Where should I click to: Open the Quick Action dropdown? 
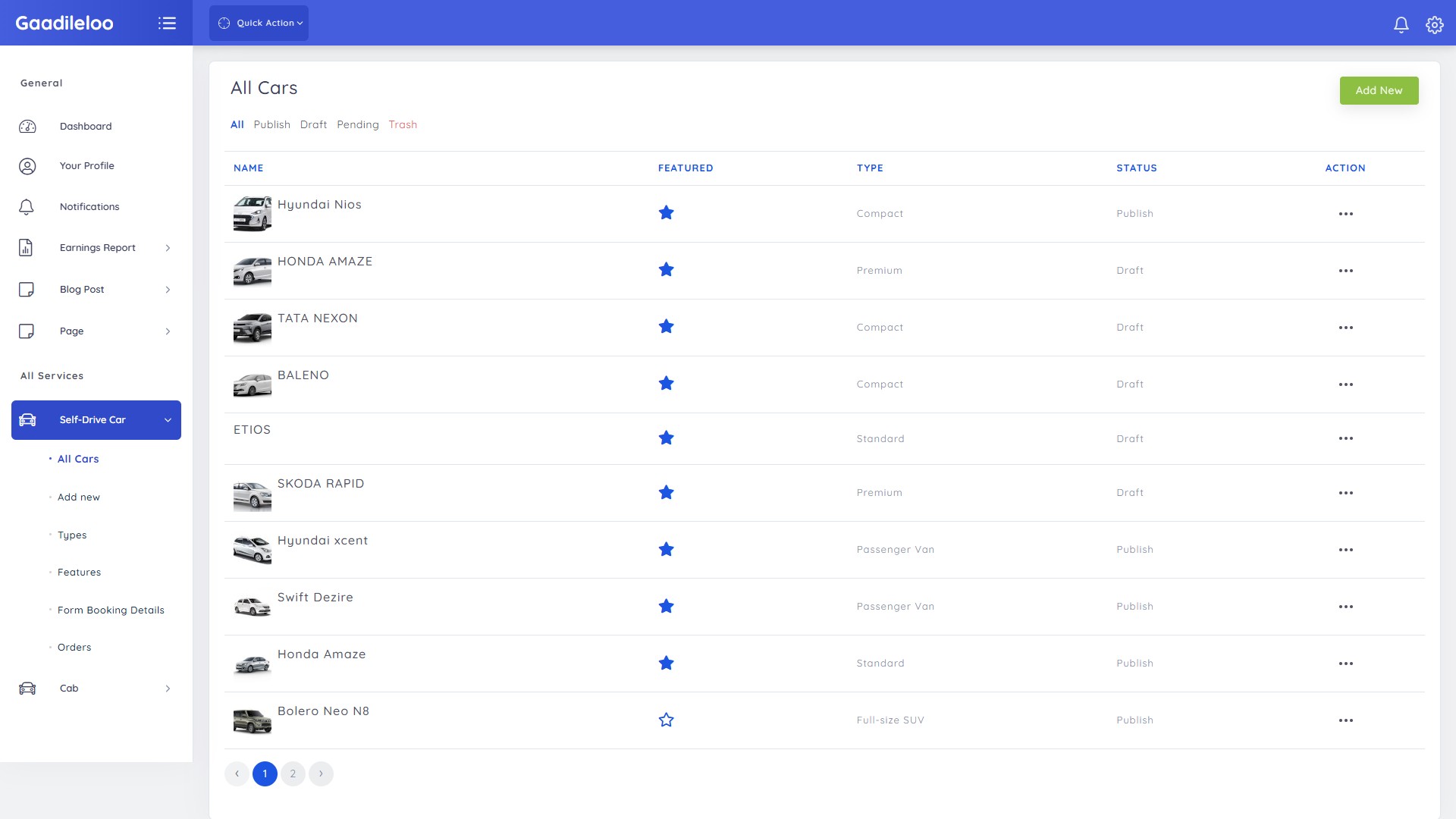pyautogui.click(x=259, y=23)
